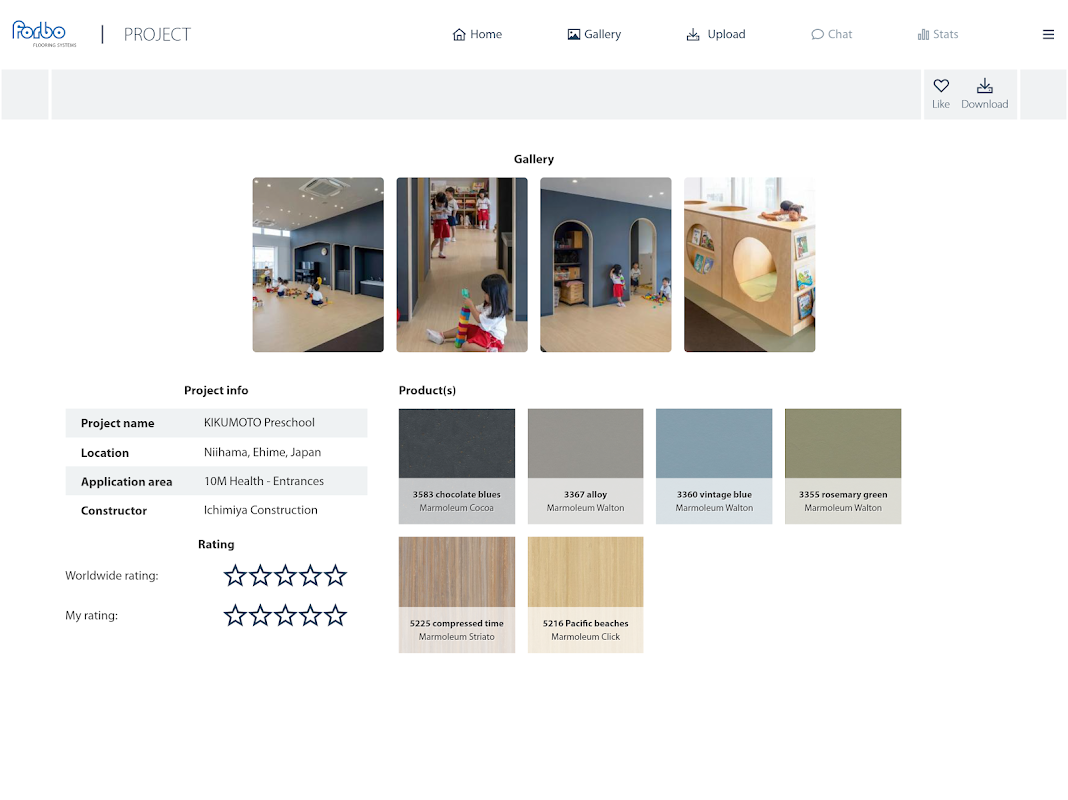Select the 5225 compressed time swatch

(457, 595)
